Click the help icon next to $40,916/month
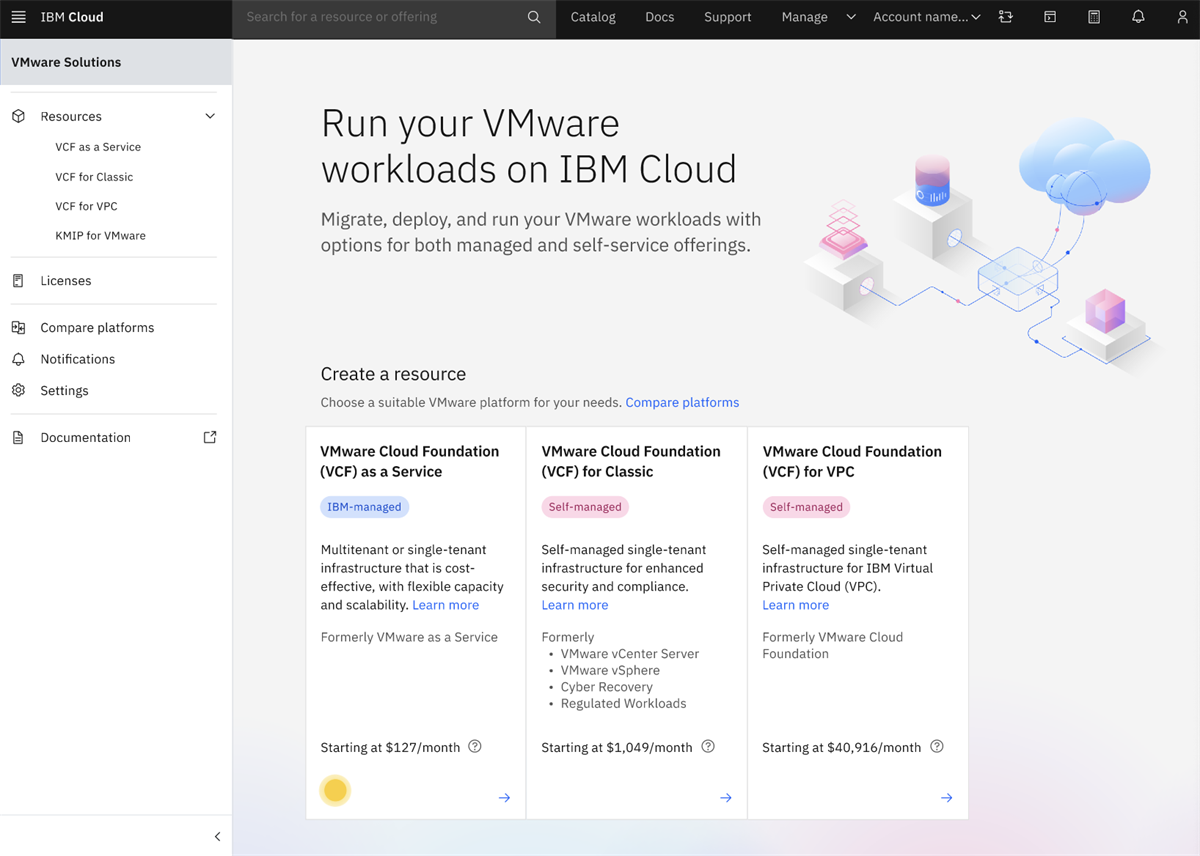The image size is (1200, 856). tap(937, 747)
